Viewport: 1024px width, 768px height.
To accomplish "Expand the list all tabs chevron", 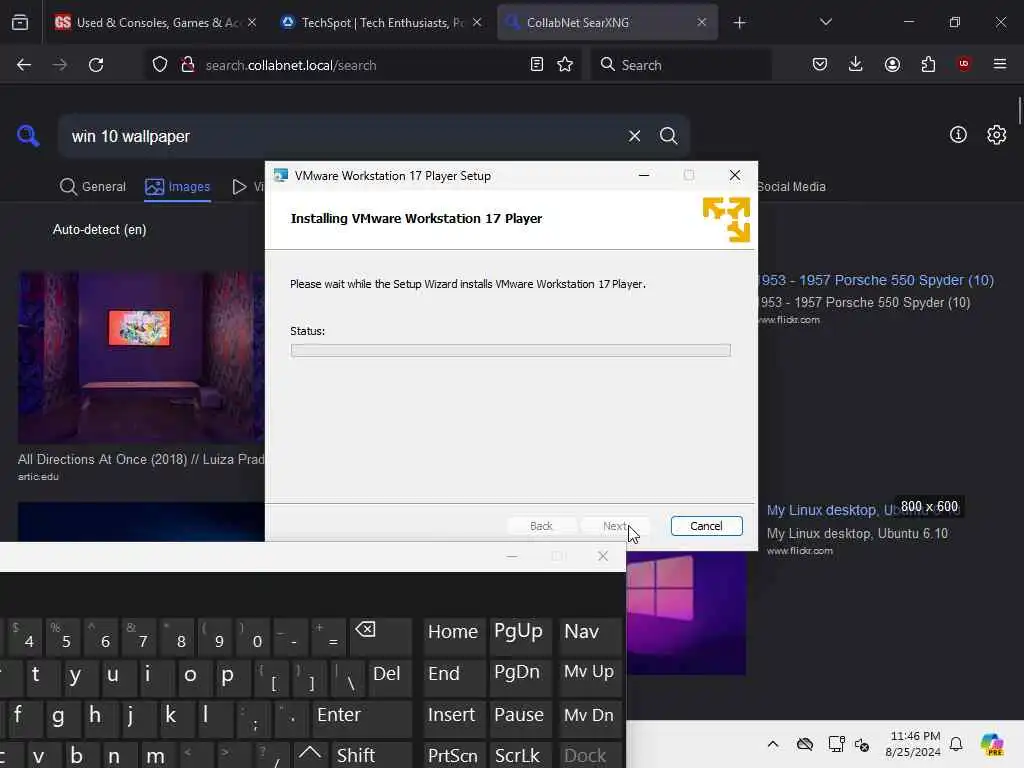I will pos(825,22).
